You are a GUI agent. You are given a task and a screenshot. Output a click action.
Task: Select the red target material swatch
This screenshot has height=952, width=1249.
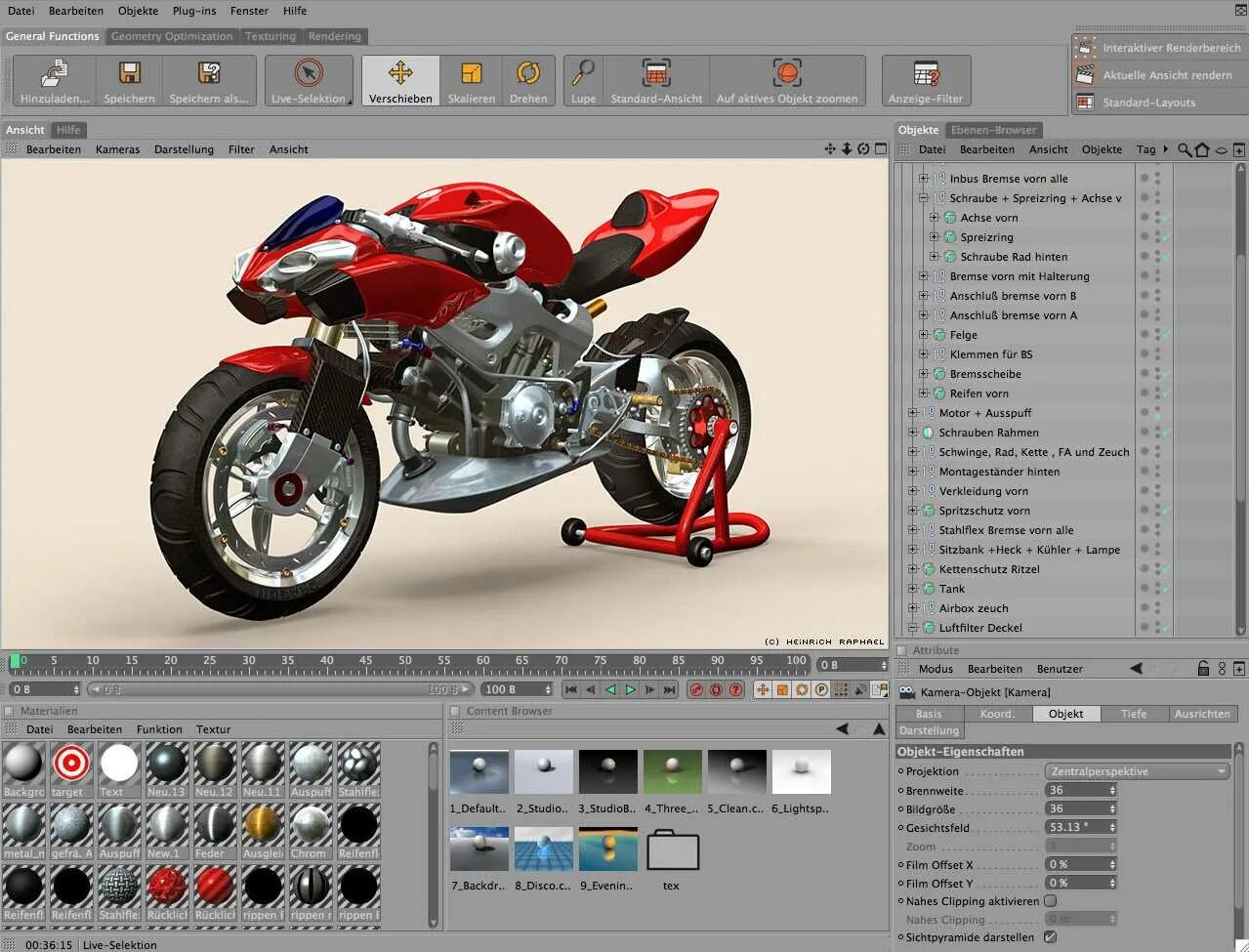point(71,764)
